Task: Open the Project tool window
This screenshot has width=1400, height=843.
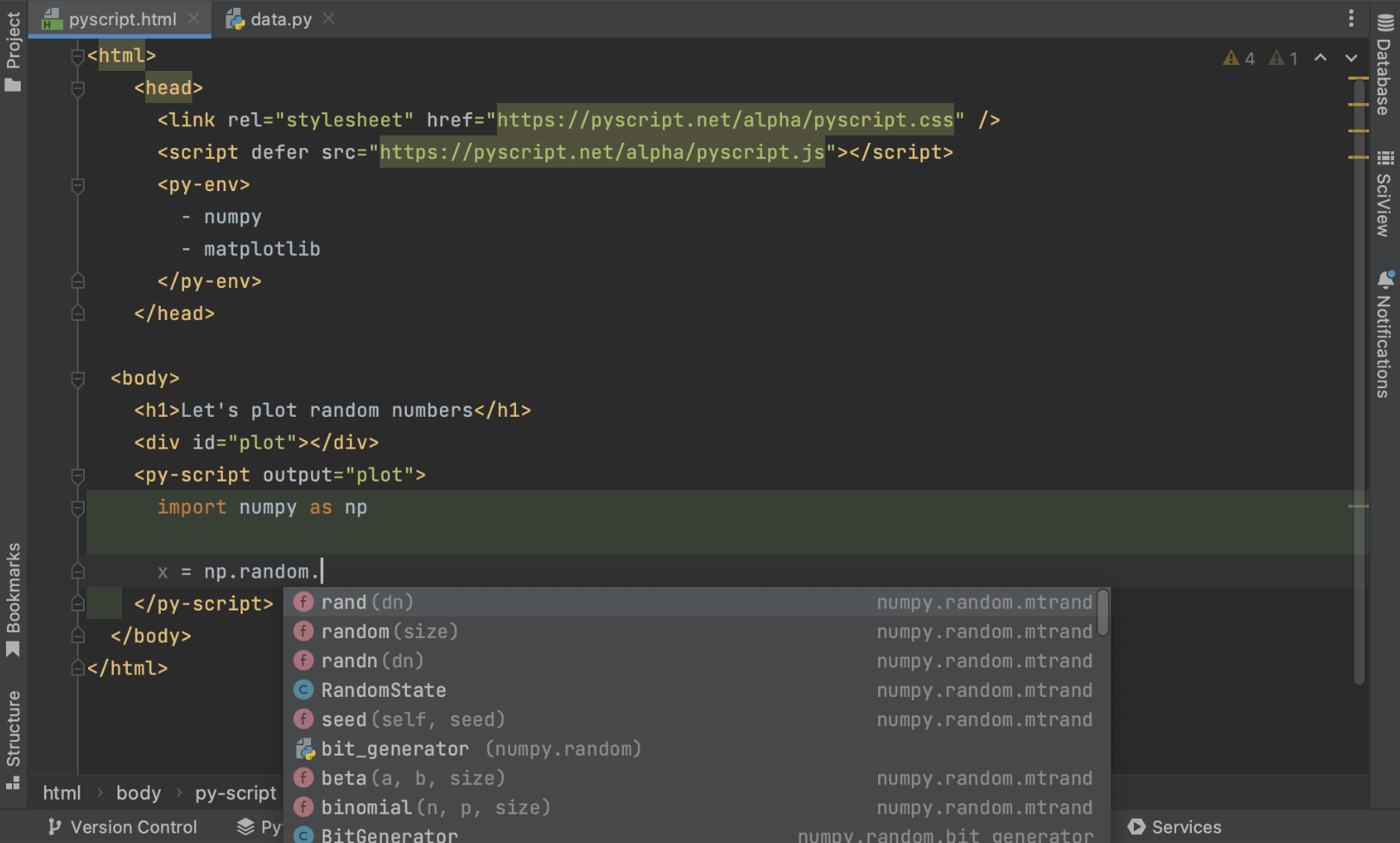Action: [x=13, y=50]
